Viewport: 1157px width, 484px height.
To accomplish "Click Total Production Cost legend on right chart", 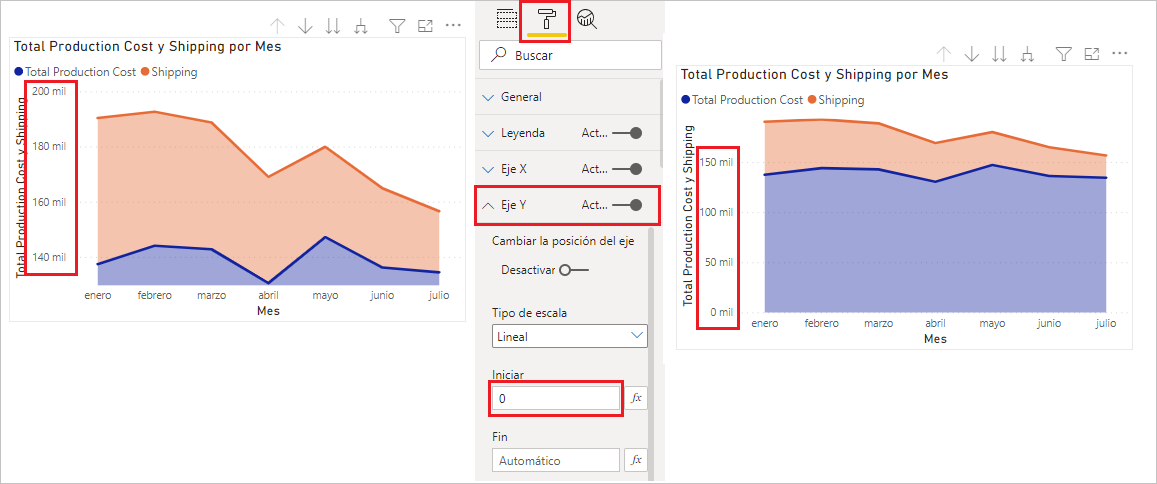I will coord(742,100).
